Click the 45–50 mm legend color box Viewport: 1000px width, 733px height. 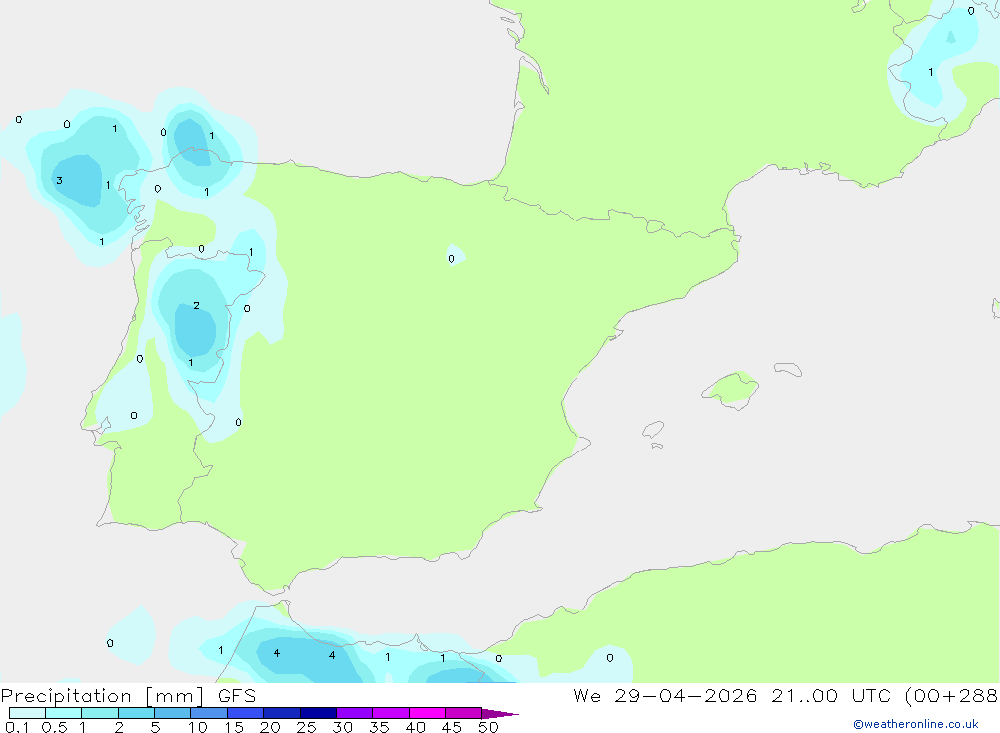(x=464, y=713)
